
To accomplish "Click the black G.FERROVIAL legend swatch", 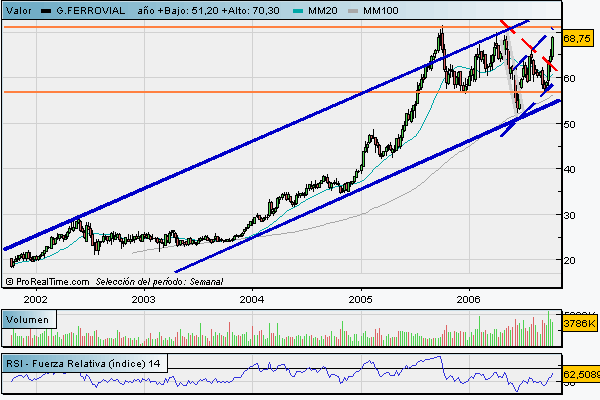I will 46,11.
